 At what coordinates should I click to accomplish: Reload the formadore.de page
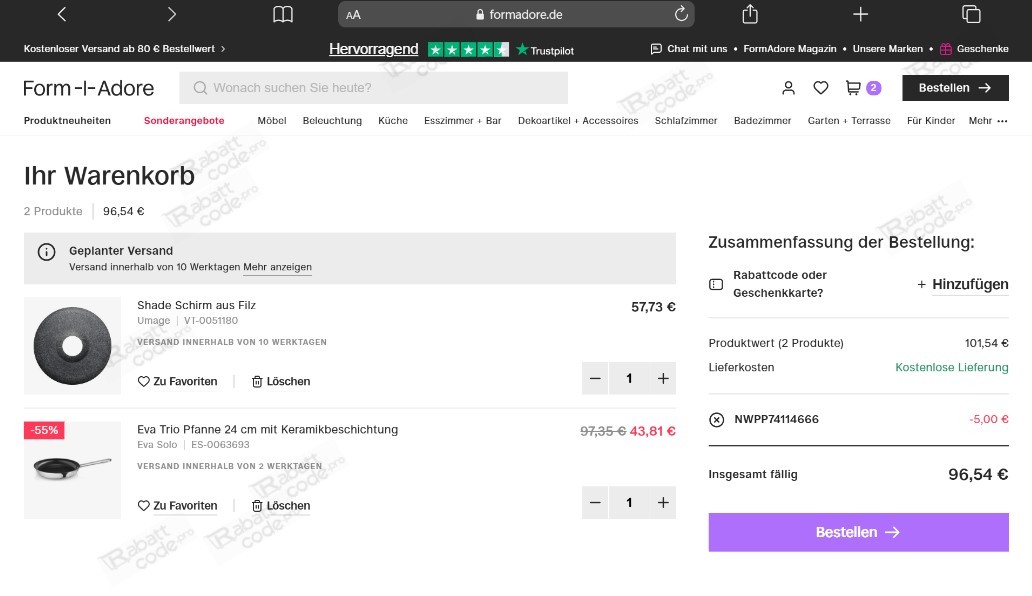[x=681, y=14]
